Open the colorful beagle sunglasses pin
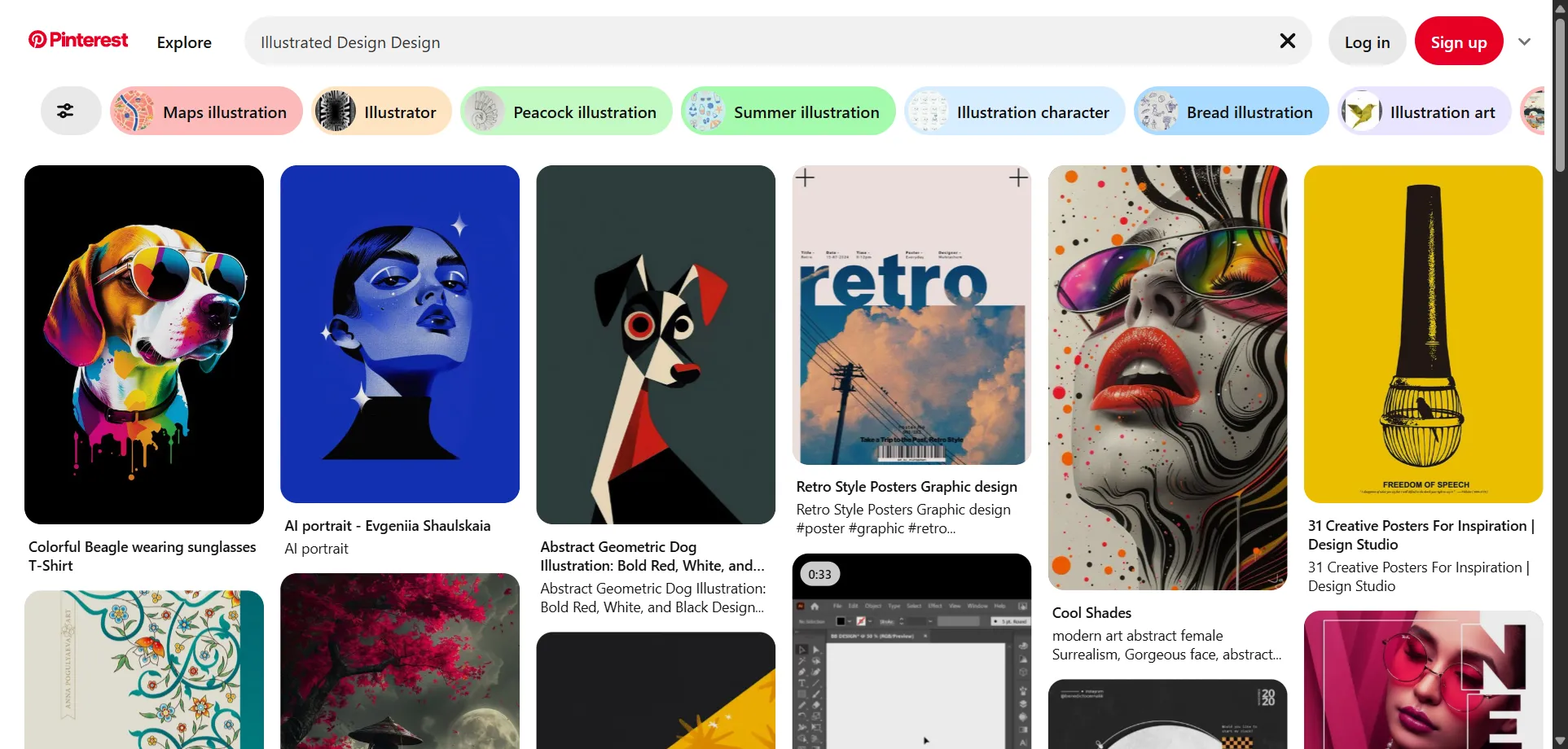Screen dimensions: 1568x749 click(144, 344)
